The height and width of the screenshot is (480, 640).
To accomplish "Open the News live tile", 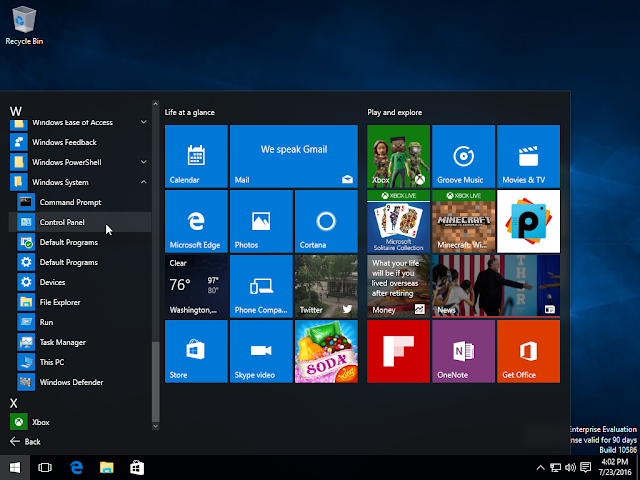I will (496, 286).
